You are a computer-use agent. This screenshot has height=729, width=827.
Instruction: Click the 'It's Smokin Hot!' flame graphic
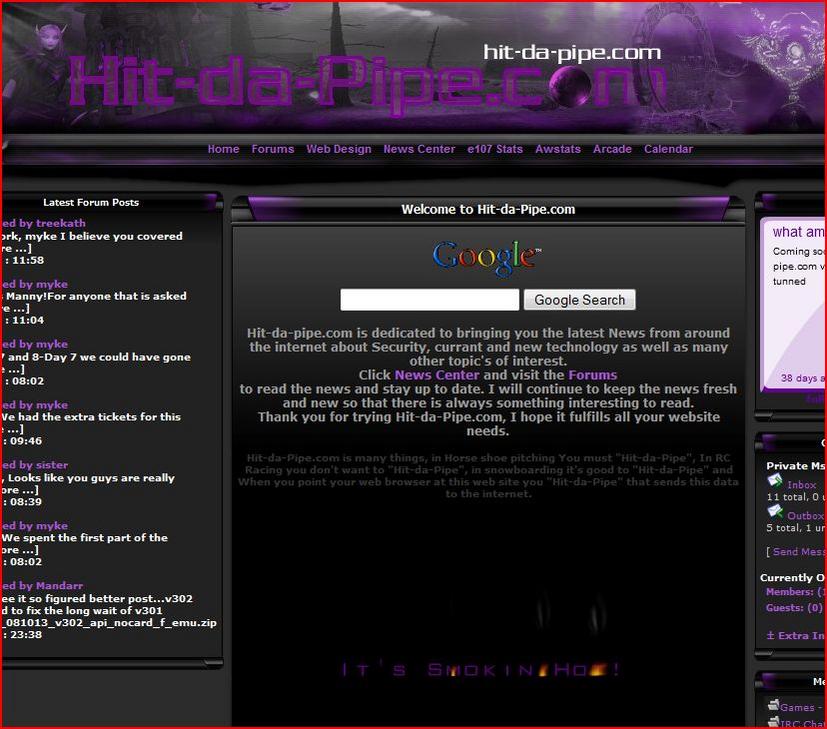[482, 669]
